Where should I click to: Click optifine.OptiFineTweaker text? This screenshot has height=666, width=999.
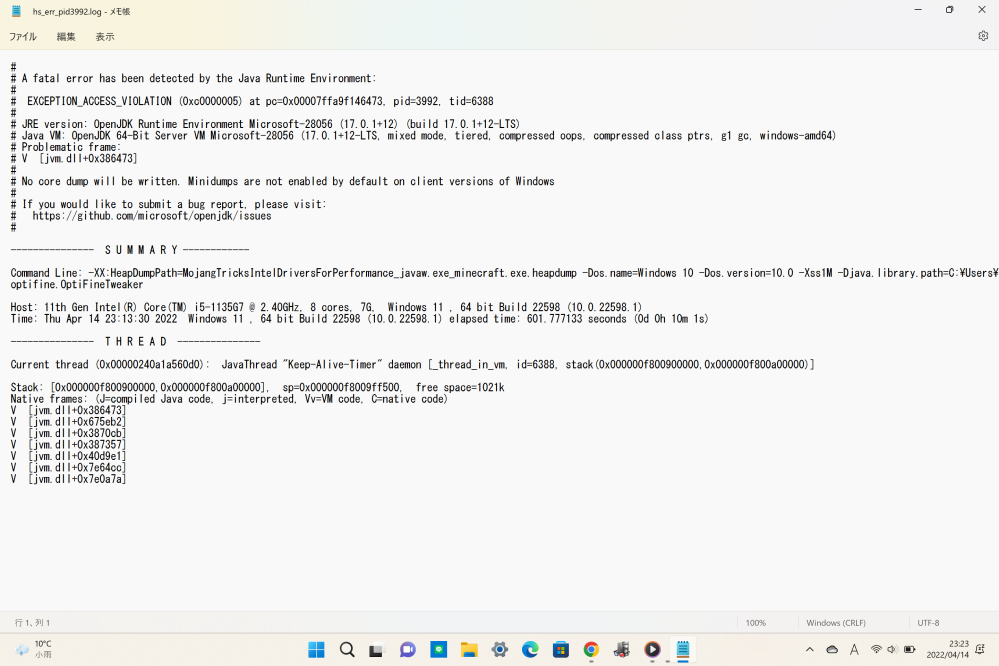(x=76, y=284)
